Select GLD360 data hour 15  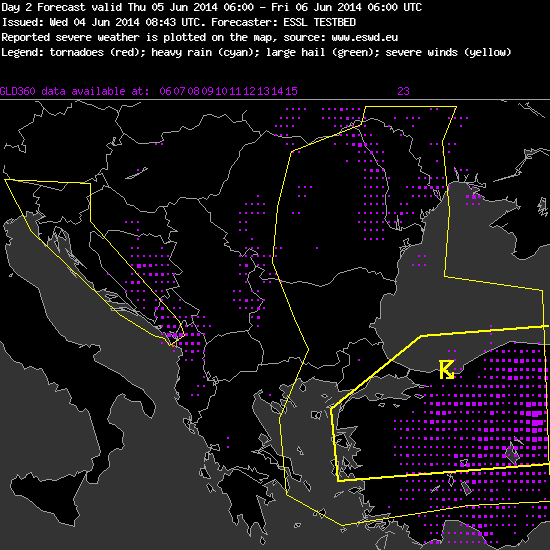point(291,92)
